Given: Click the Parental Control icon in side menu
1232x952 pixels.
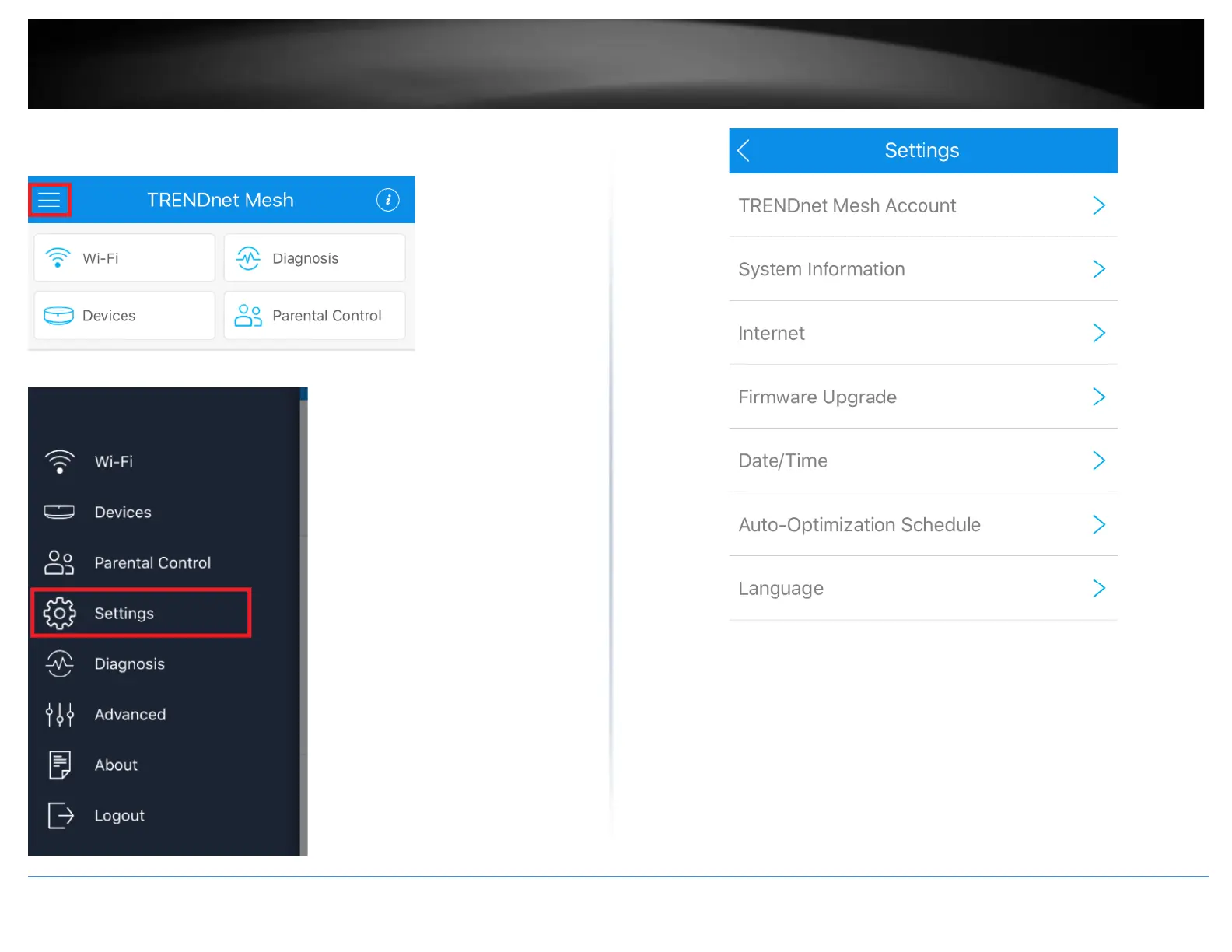Looking at the screenshot, I should coord(59,562).
